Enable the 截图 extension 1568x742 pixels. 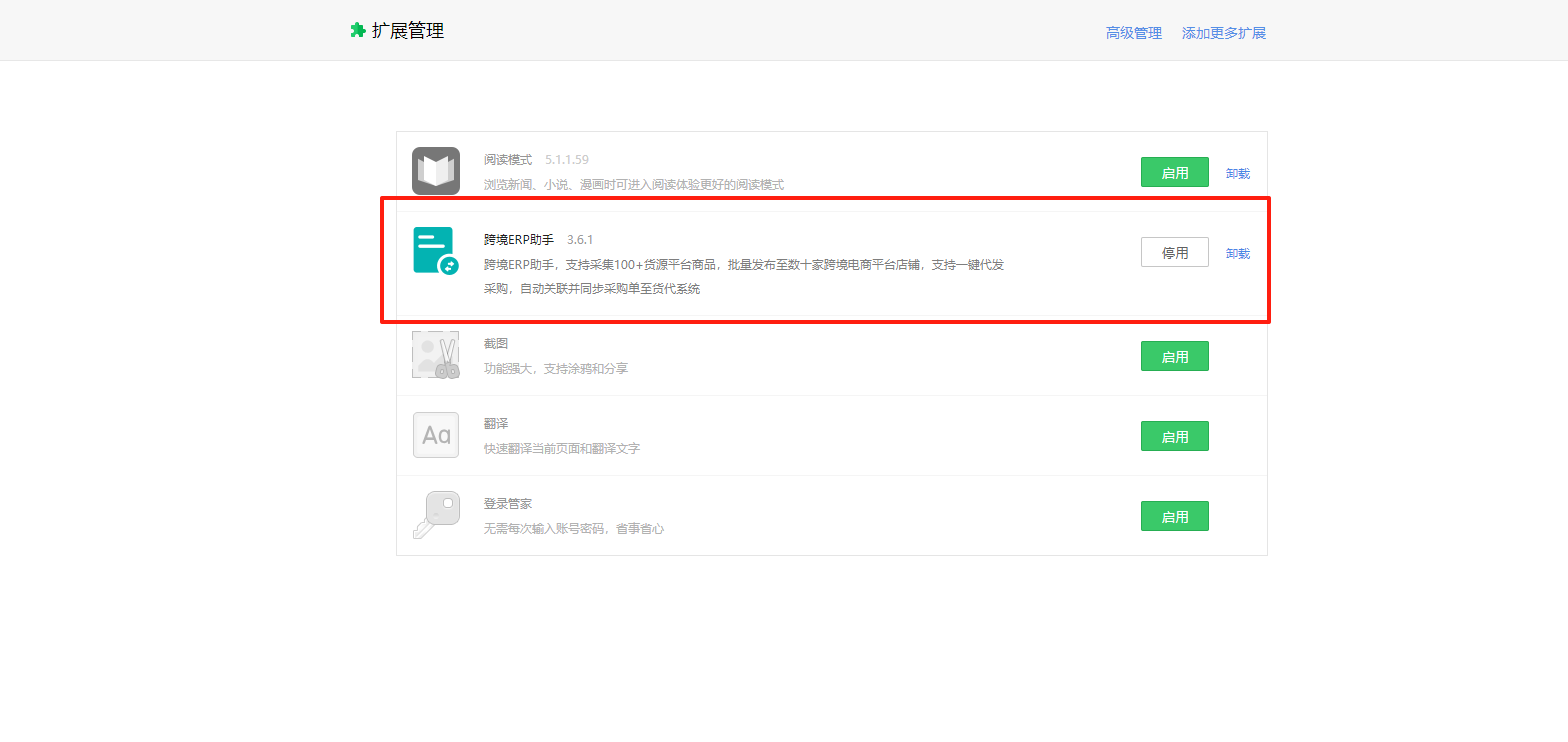point(1175,356)
